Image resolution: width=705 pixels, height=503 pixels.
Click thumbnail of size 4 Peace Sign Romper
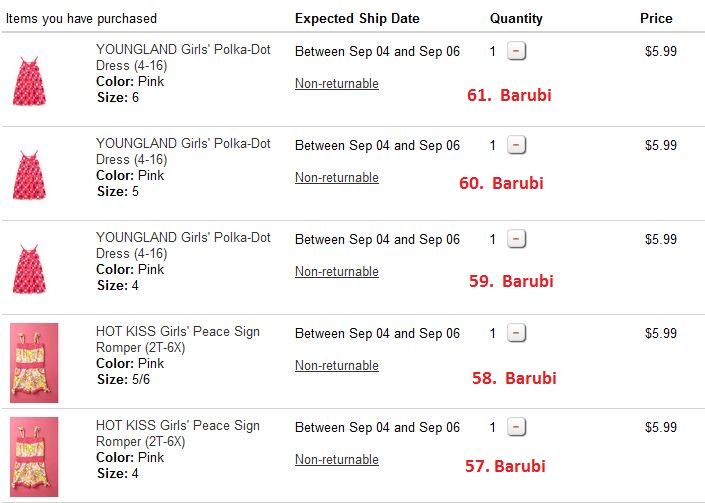(x=34, y=456)
